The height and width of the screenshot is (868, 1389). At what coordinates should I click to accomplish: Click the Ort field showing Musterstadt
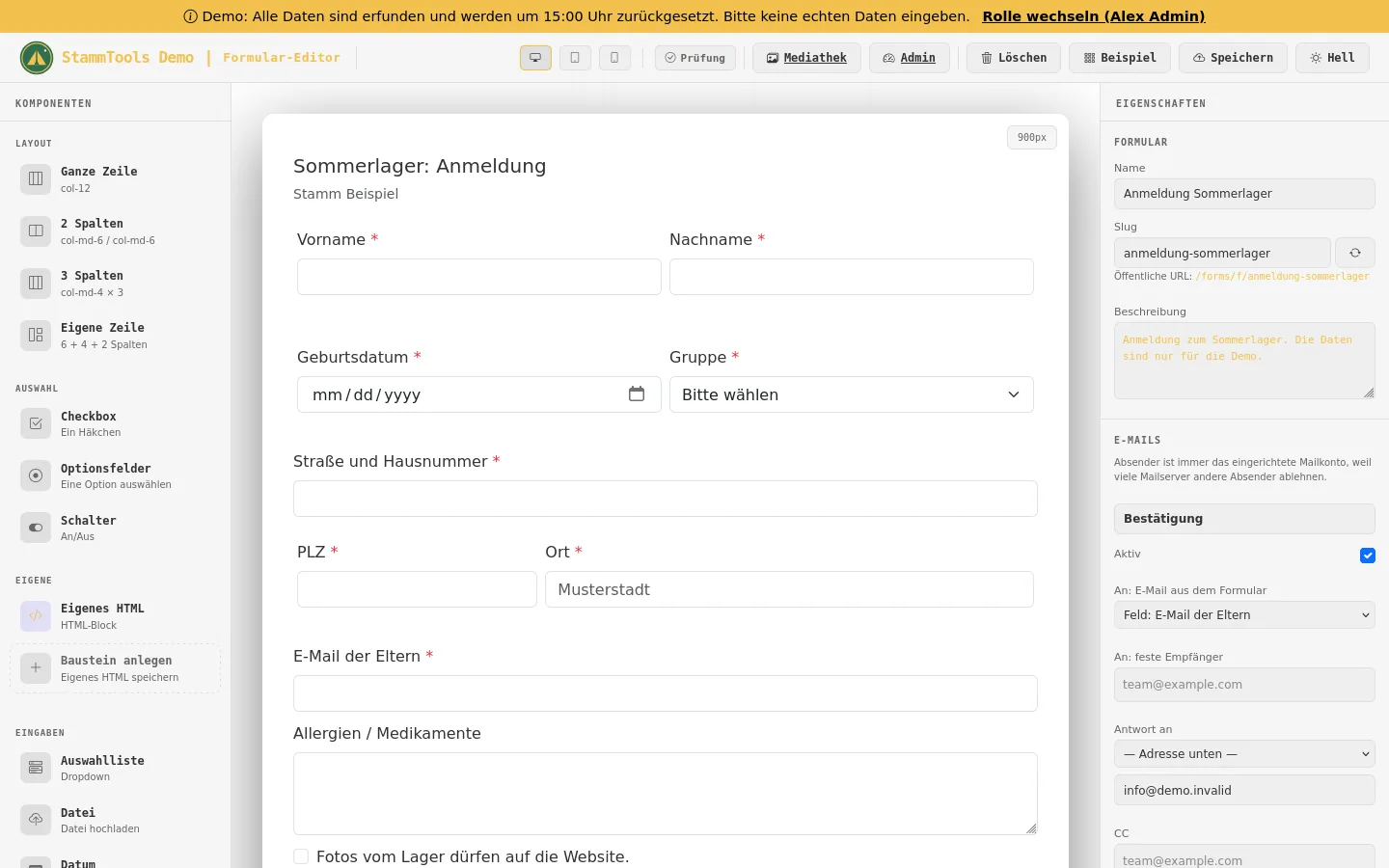[x=789, y=589]
